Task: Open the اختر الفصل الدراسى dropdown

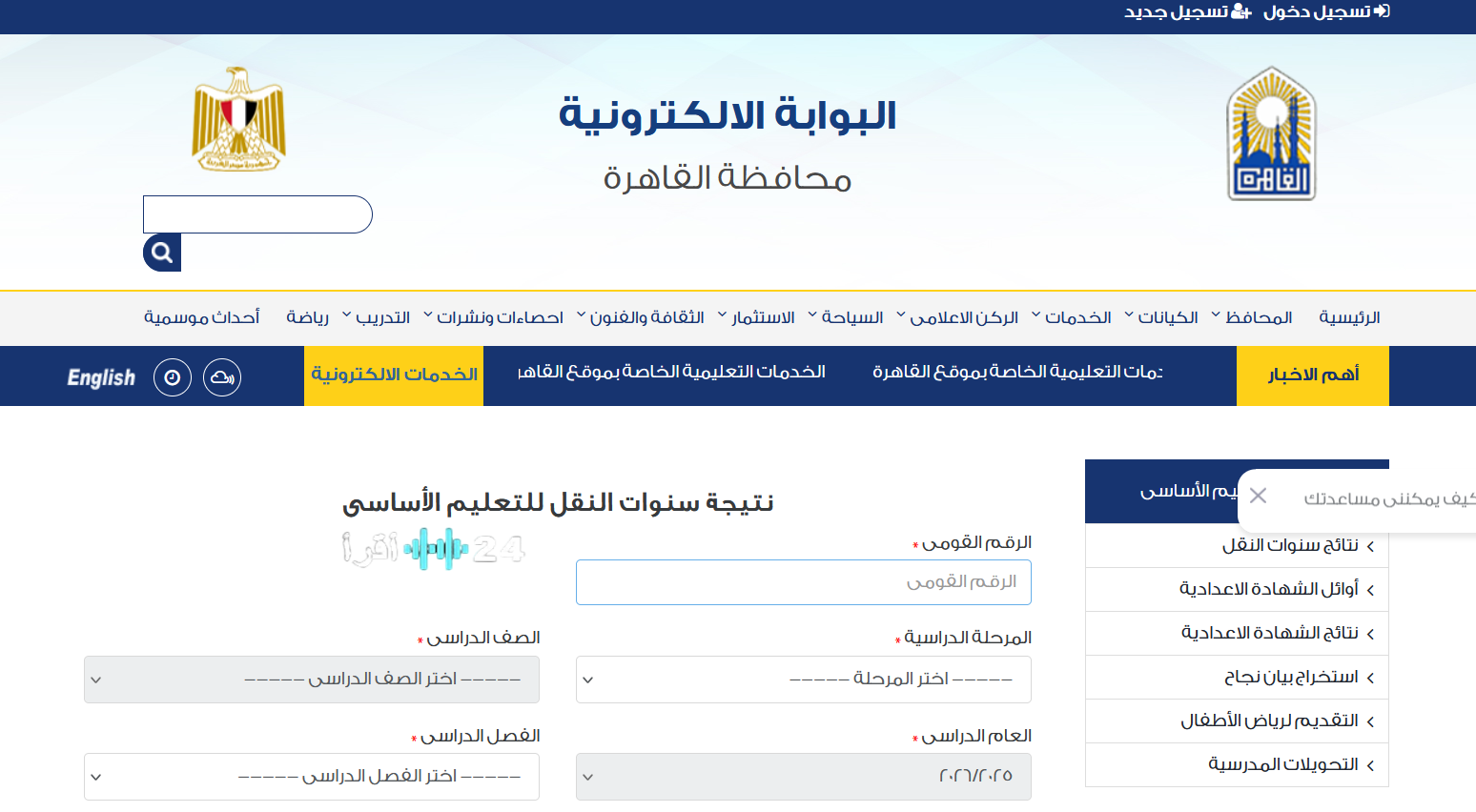Action: (311, 777)
